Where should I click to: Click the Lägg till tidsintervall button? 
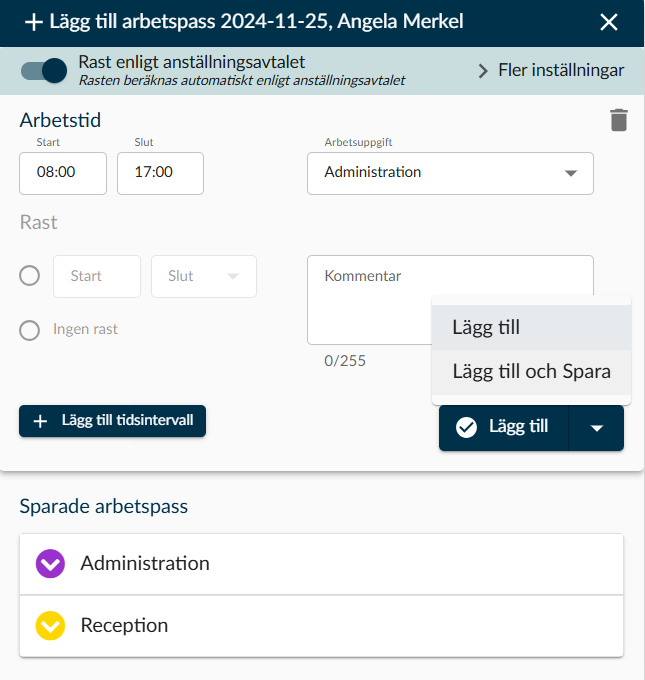tap(112, 421)
